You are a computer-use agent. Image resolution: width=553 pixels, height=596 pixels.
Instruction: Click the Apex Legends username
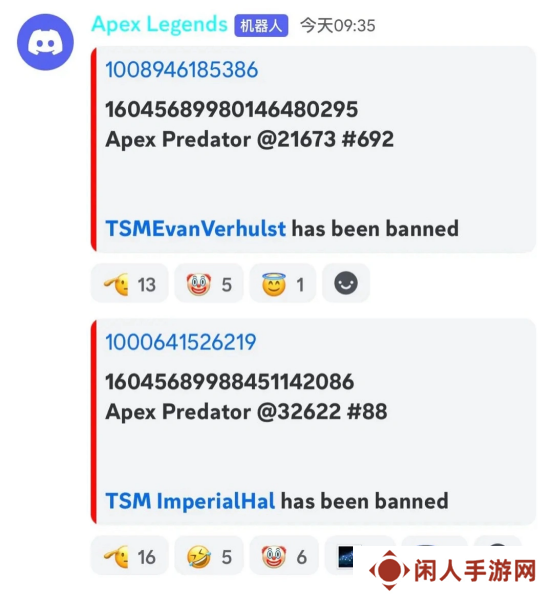(159, 25)
